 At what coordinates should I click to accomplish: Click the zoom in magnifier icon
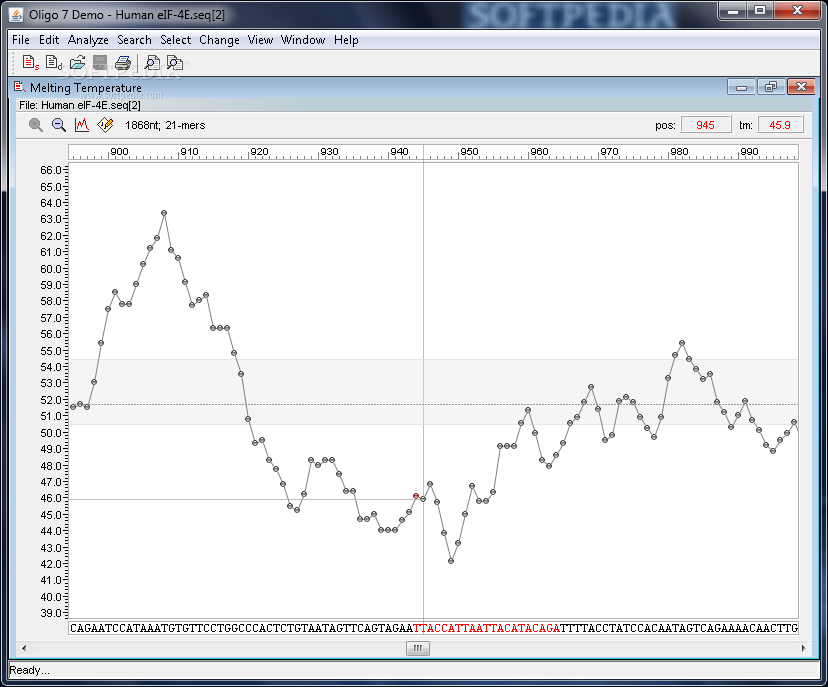(36, 125)
